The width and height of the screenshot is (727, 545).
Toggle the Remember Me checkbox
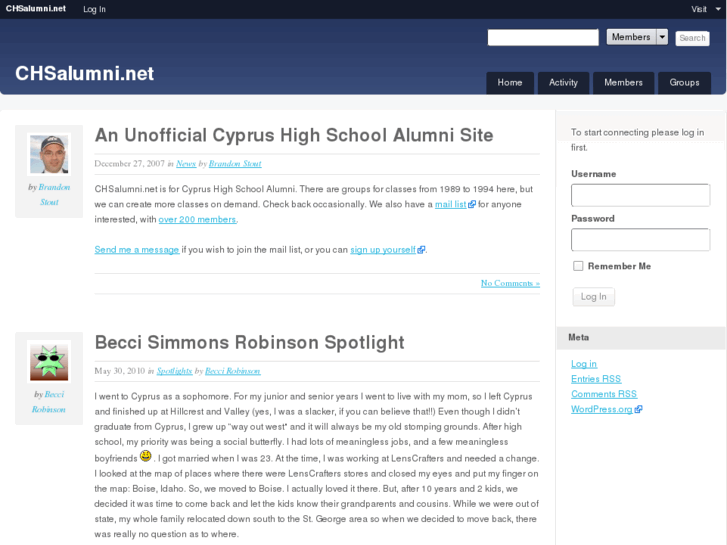point(578,266)
